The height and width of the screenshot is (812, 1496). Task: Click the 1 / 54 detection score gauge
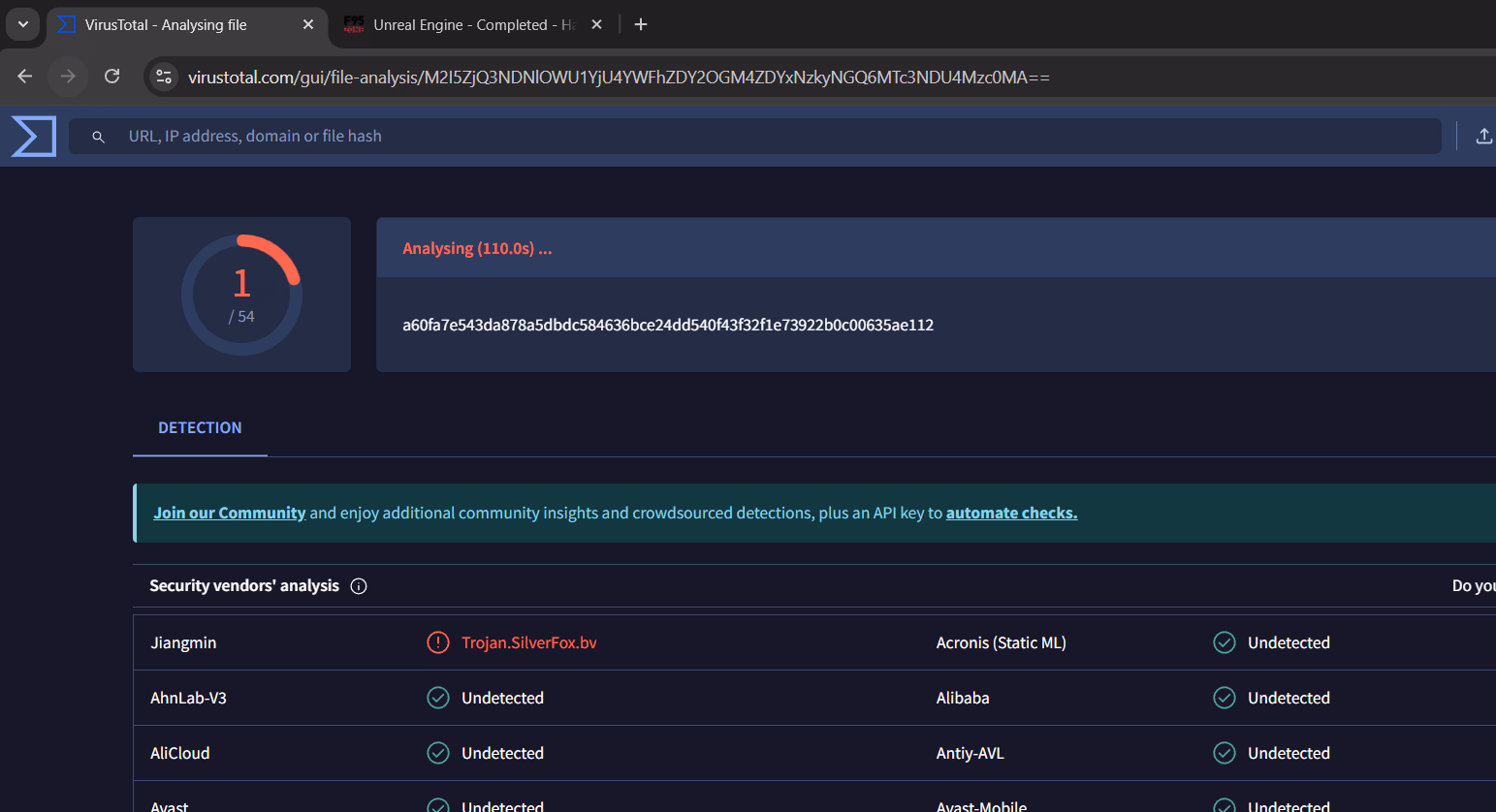tap(241, 295)
